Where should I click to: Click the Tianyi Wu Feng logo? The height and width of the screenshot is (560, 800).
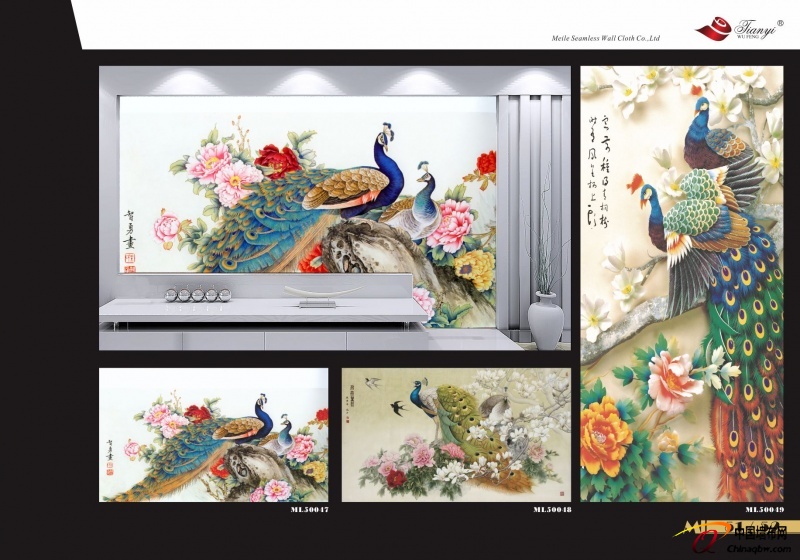(x=740, y=28)
